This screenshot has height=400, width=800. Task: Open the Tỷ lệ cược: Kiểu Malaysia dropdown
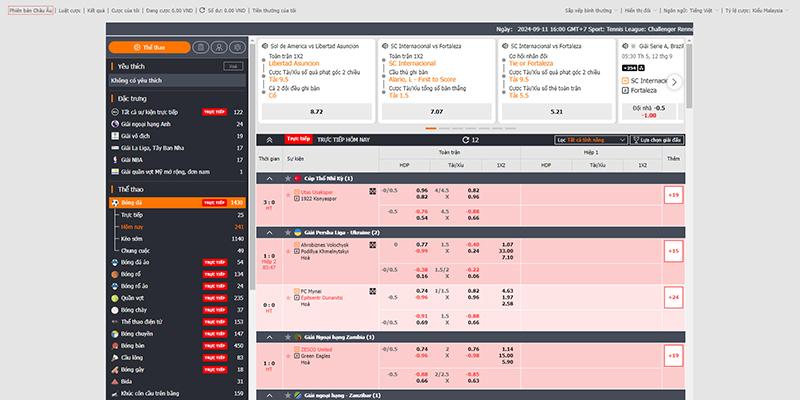click(758, 11)
